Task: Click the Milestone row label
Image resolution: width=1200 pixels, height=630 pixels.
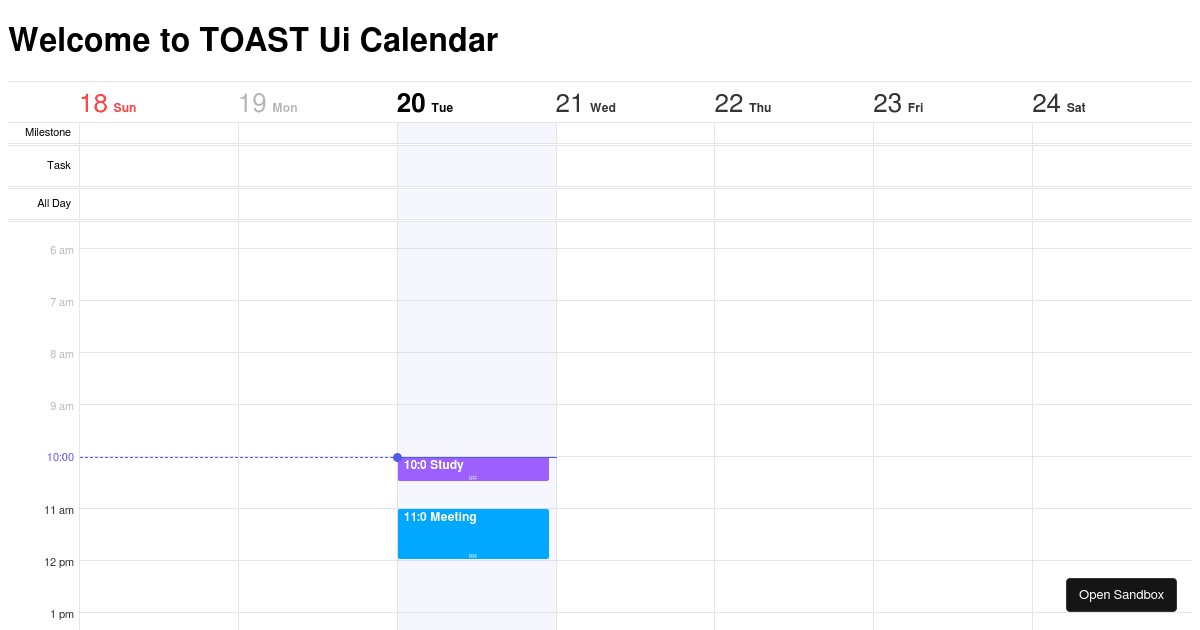Action: click(47, 132)
